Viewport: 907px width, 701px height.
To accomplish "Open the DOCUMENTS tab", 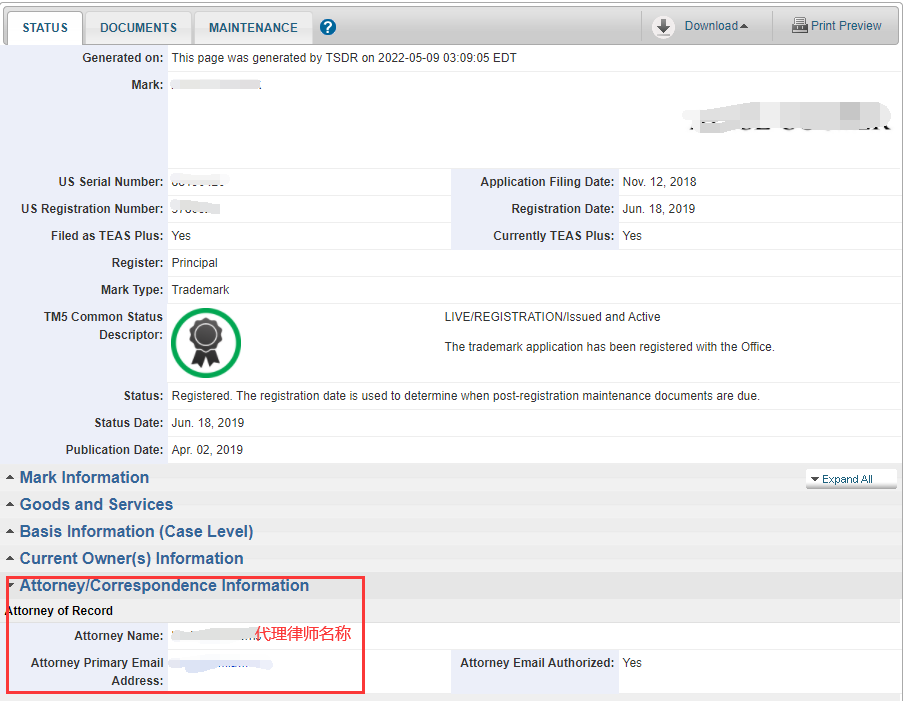I will [138, 28].
